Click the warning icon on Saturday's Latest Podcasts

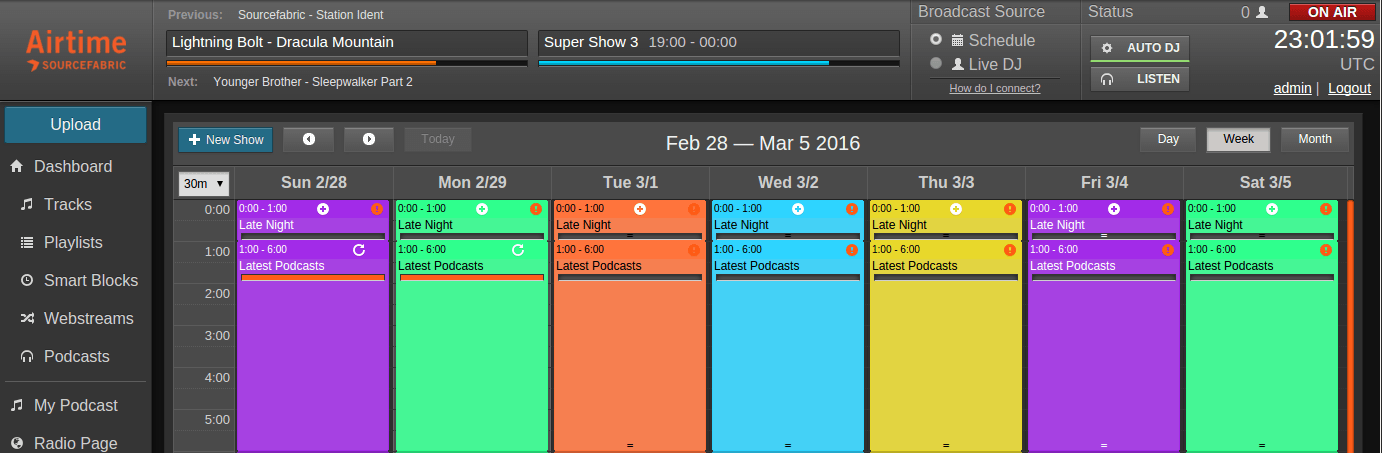[1326, 250]
